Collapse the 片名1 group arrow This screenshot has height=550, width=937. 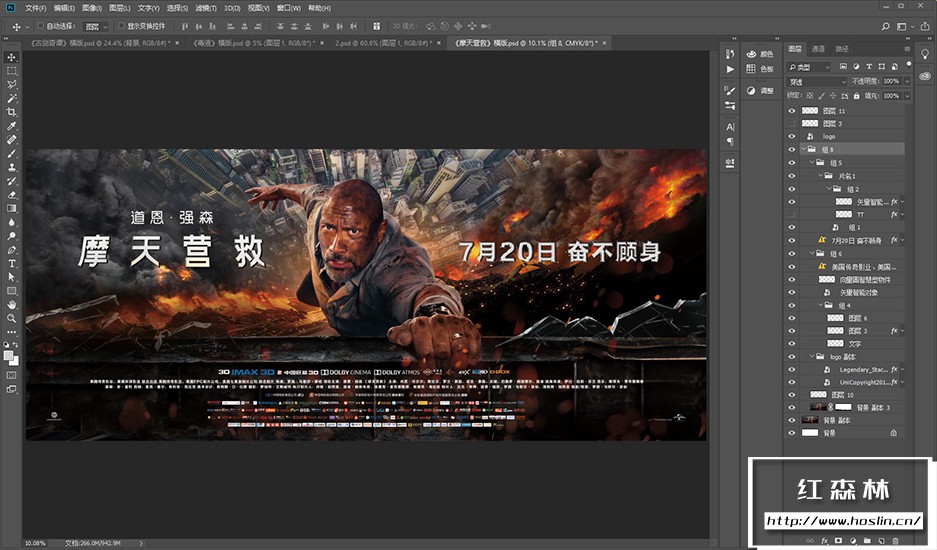(820, 176)
